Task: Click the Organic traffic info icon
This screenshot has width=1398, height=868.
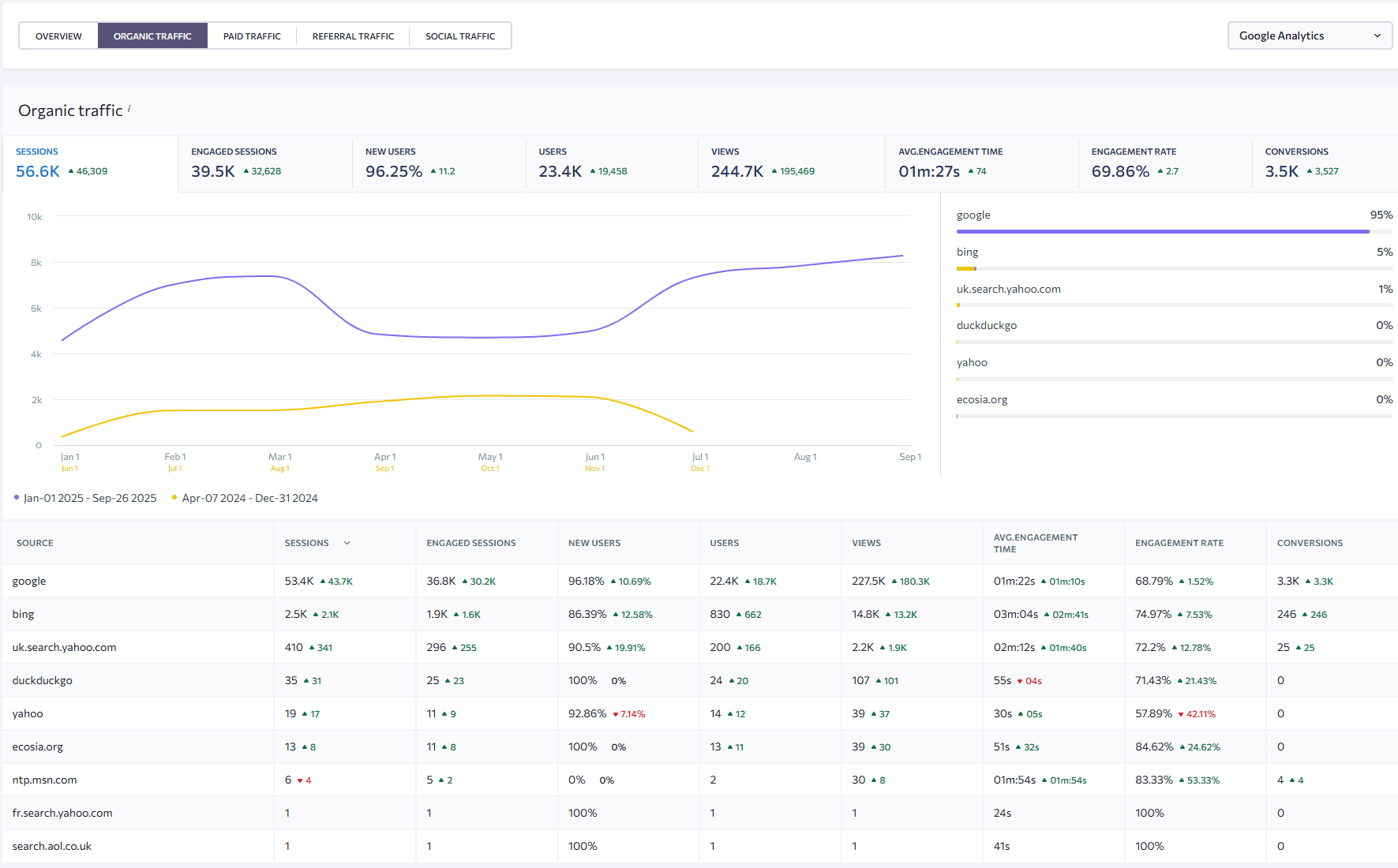Action: 129,108
